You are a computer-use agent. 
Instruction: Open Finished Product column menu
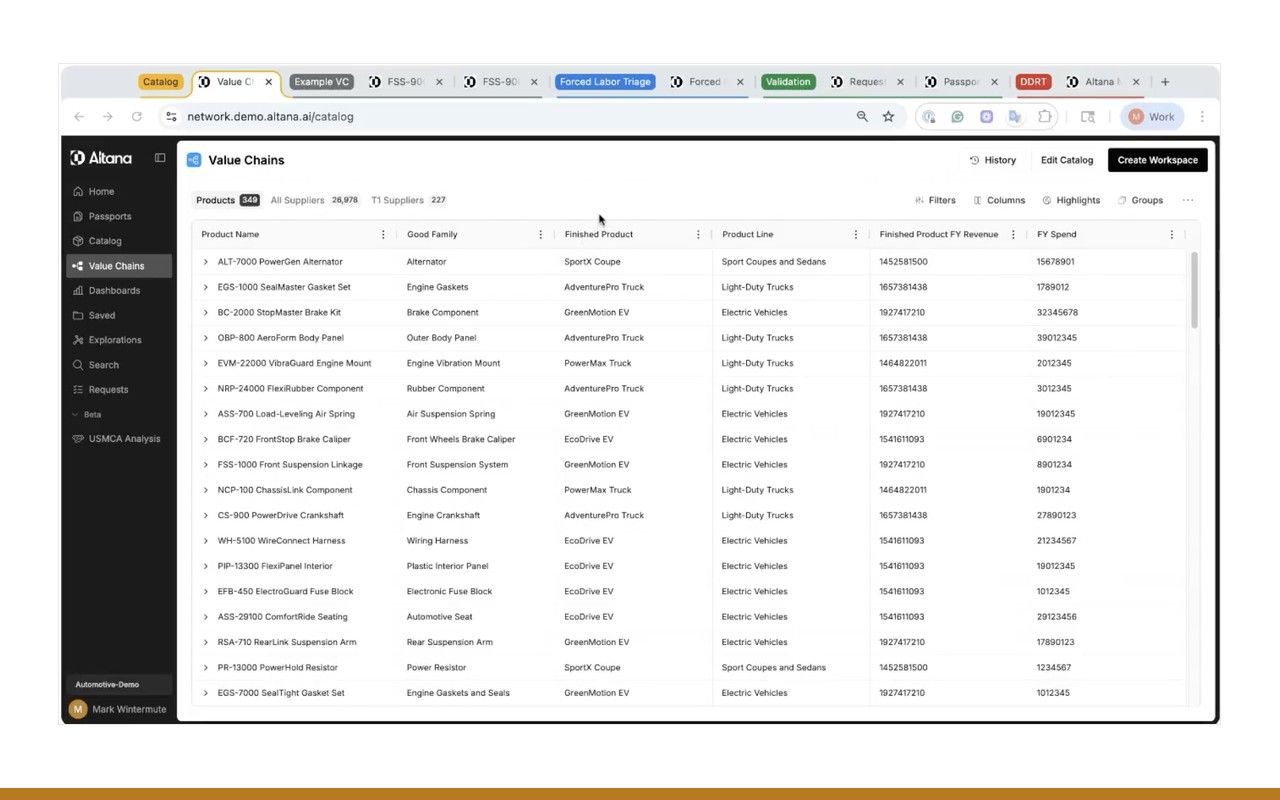698,235
